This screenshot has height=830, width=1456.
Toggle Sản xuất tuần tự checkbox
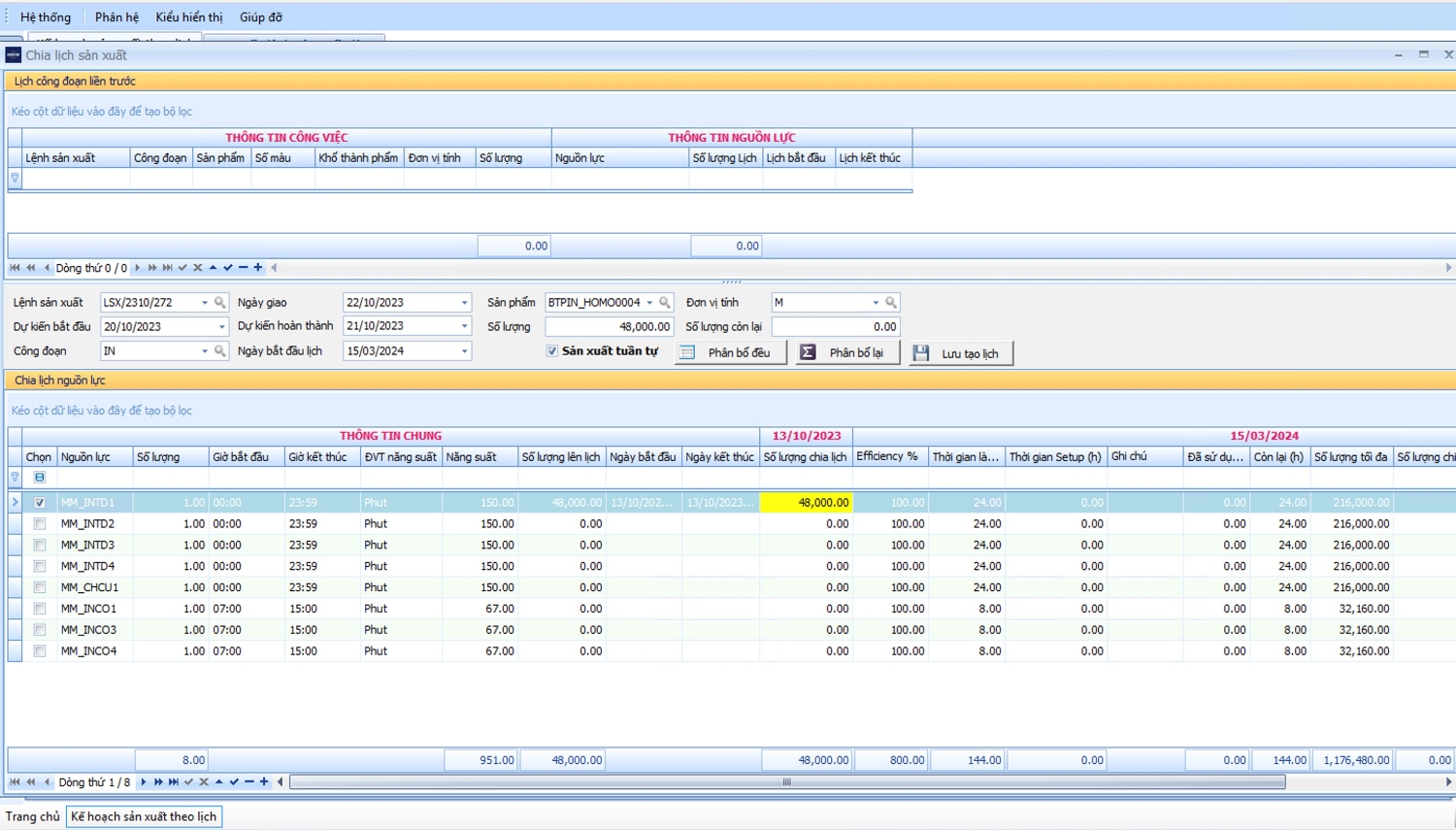[x=552, y=351]
